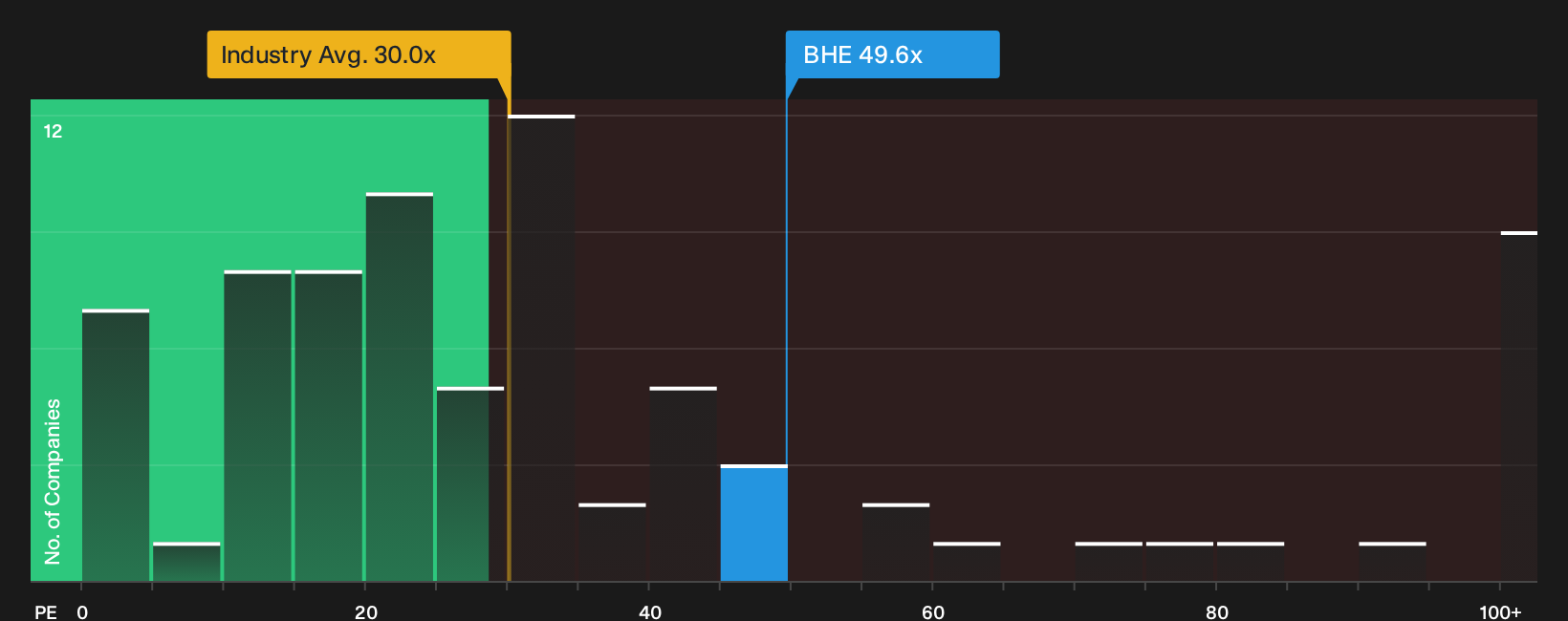
Task: Click the tallest bar for PE 30-35
Action: [x=541, y=349]
